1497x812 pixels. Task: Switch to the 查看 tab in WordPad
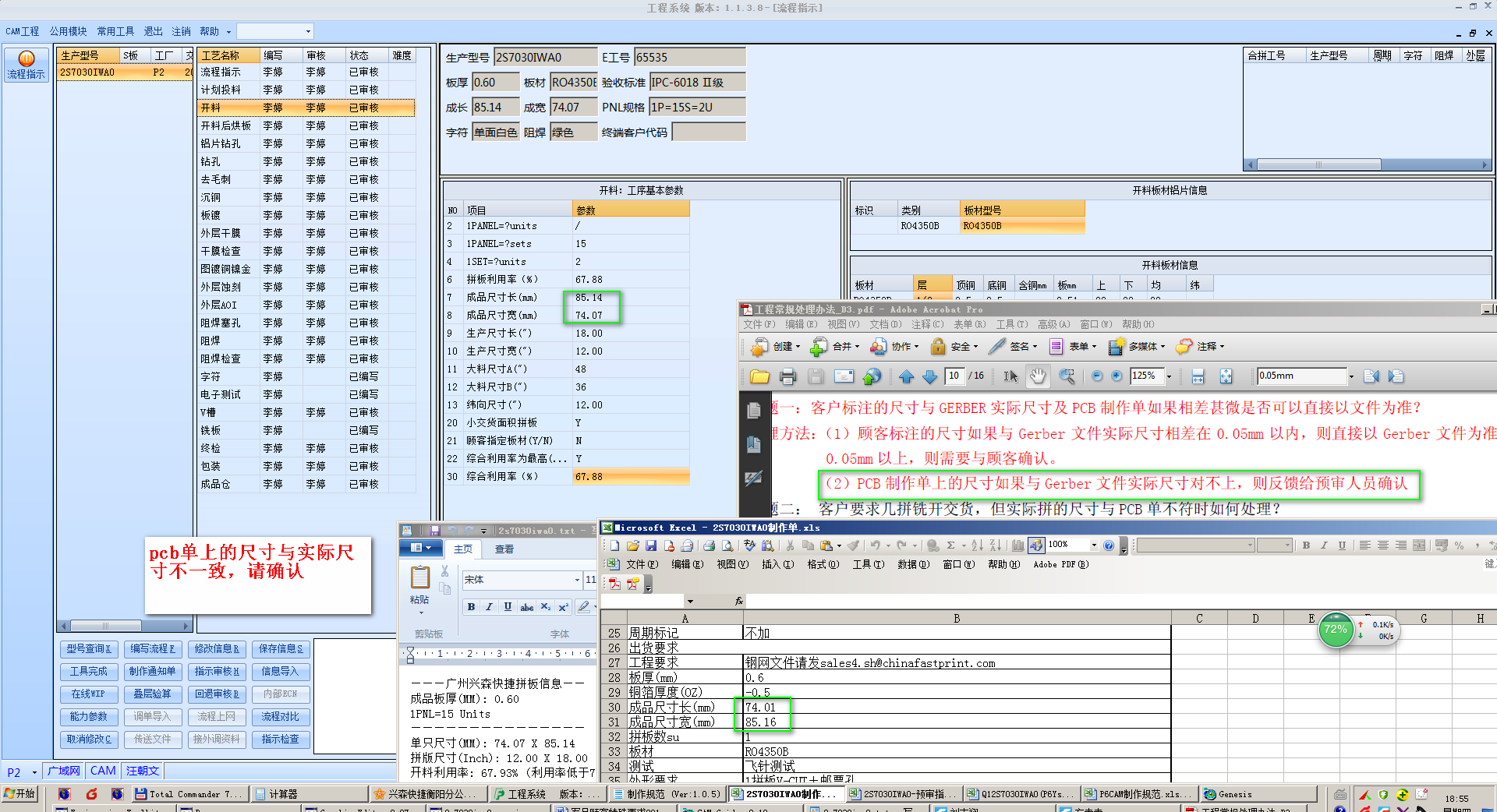(504, 549)
